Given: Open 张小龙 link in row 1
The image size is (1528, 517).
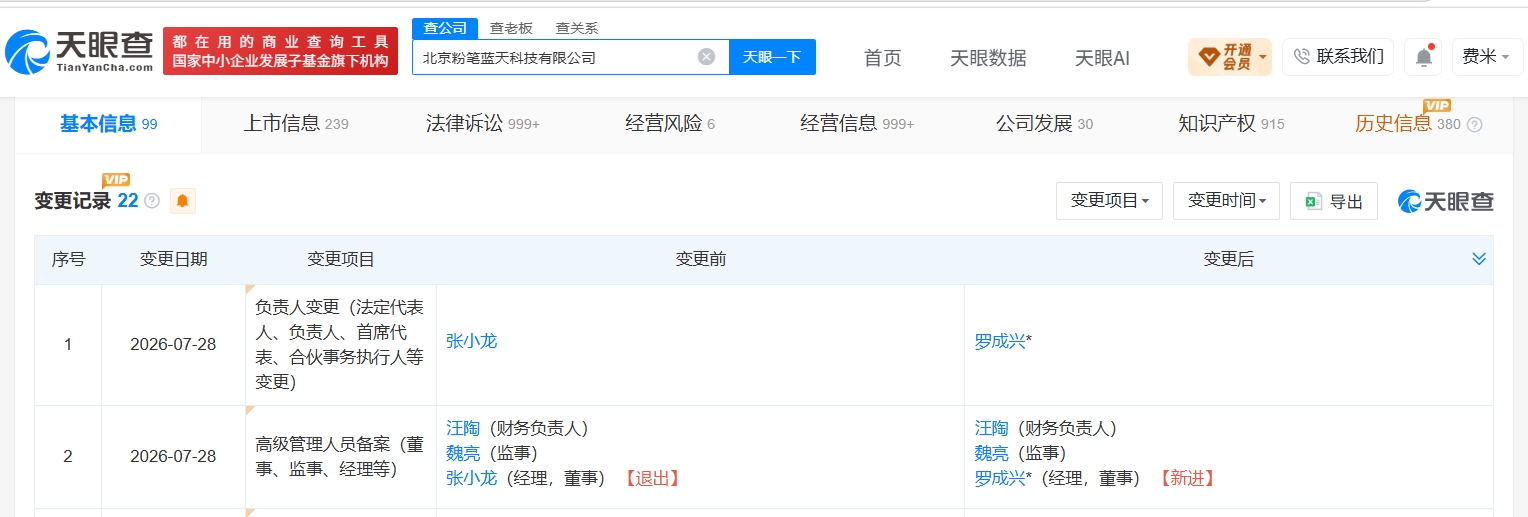Looking at the screenshot, I should 471,341.
